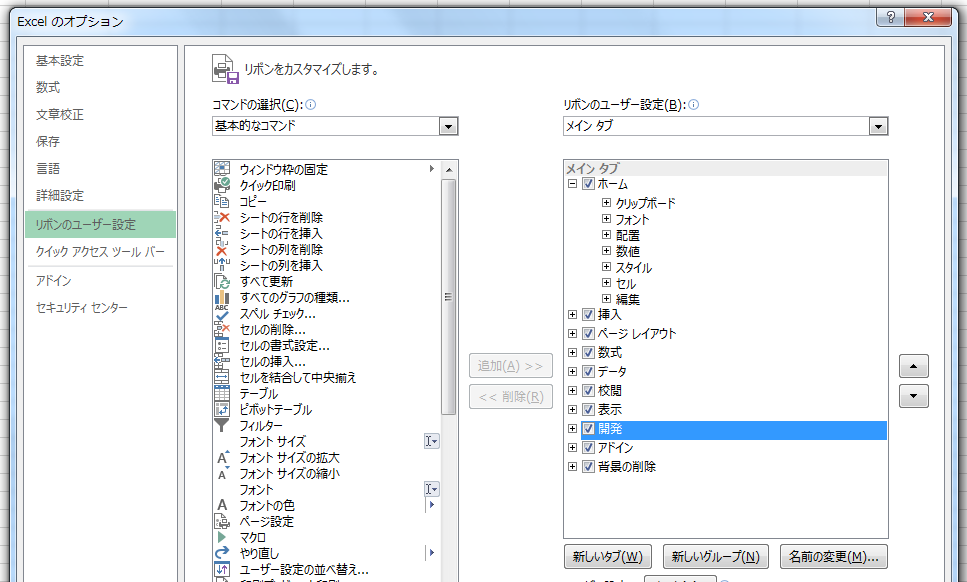Screen dimensions: 967x582
Task: Select the フォント サイズの拡大 icon
Action: pos(222,457)
